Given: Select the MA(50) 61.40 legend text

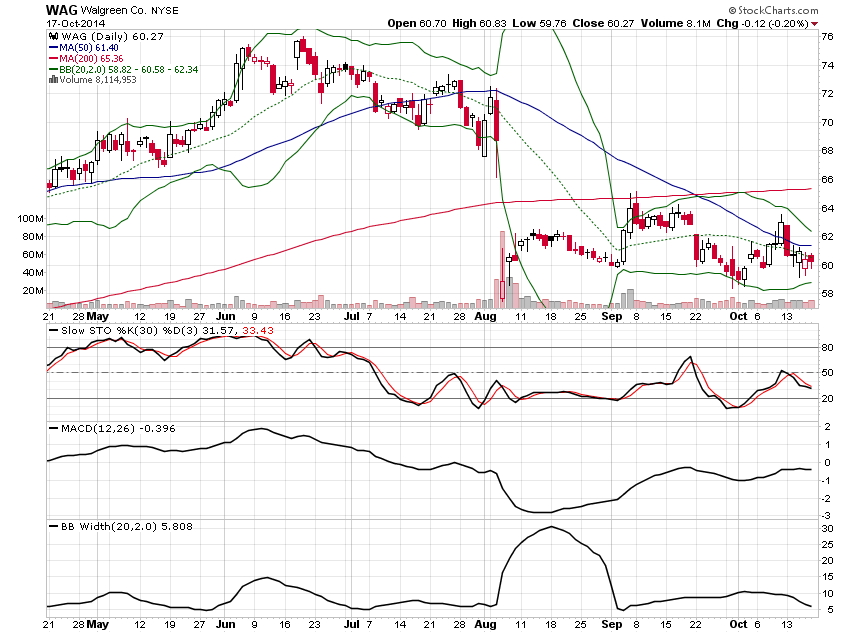Looking at the screenshot, I should (89, 48).
